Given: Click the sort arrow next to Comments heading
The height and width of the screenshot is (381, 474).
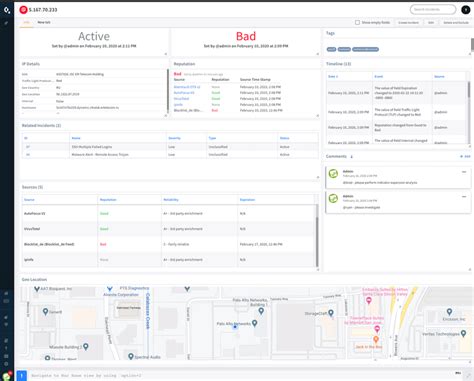Looking at the screenshot, I should [351, 156].
